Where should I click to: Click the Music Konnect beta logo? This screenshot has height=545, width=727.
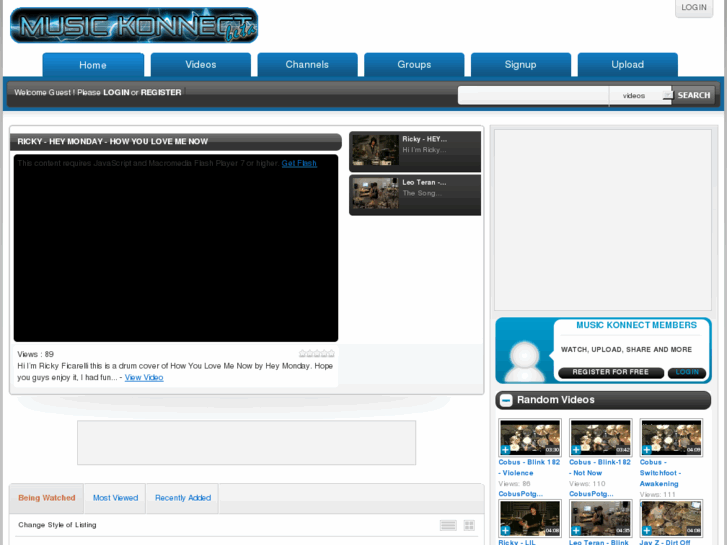[134, 26]
